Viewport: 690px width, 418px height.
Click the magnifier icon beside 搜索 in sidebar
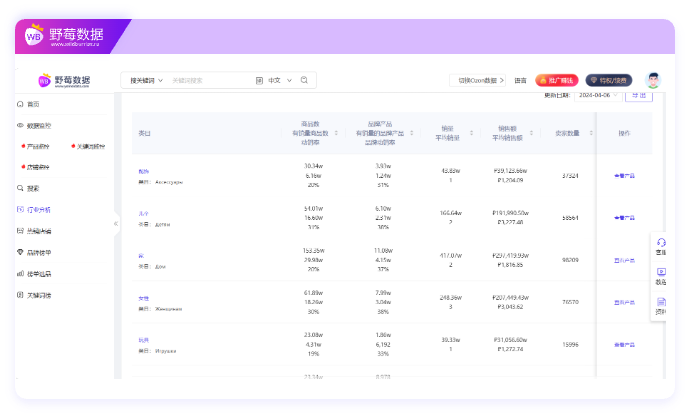tap(20, 188)
